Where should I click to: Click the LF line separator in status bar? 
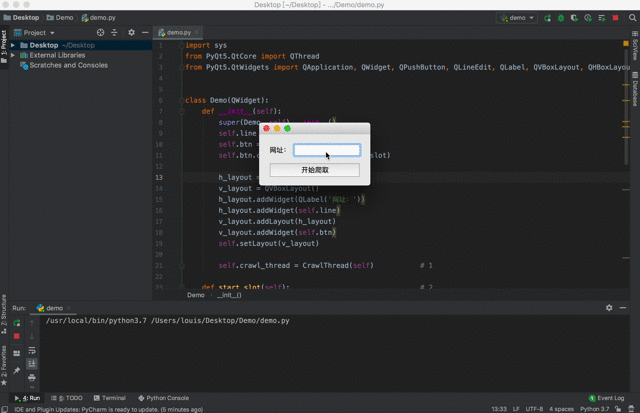[x=516, y=409]
